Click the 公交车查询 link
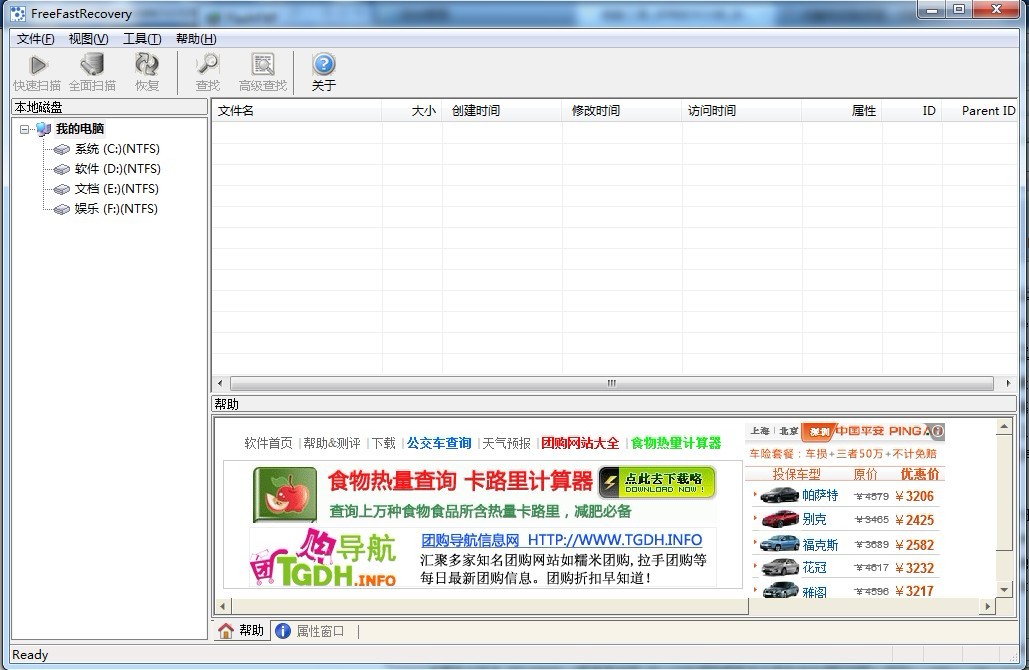1029x670 pixels. [438, 443]
